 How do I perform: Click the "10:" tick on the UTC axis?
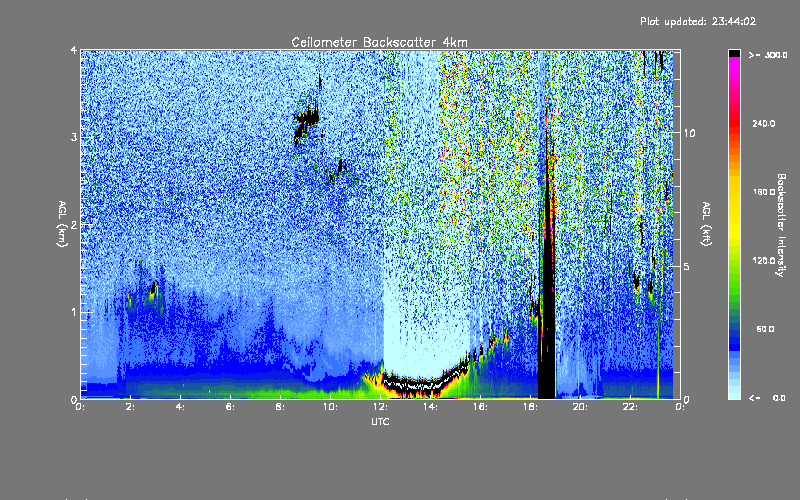pos(330,407)
